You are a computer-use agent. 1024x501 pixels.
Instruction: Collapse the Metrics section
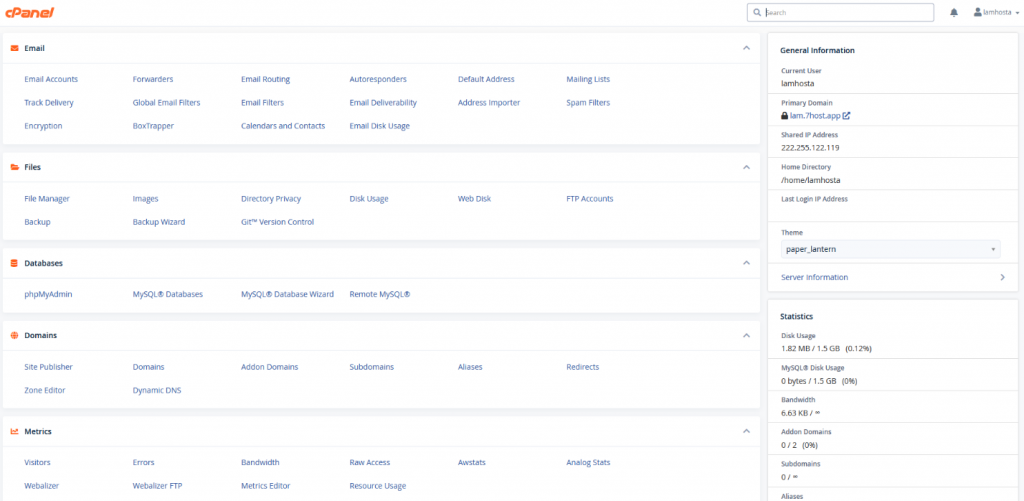coord(746,431)
